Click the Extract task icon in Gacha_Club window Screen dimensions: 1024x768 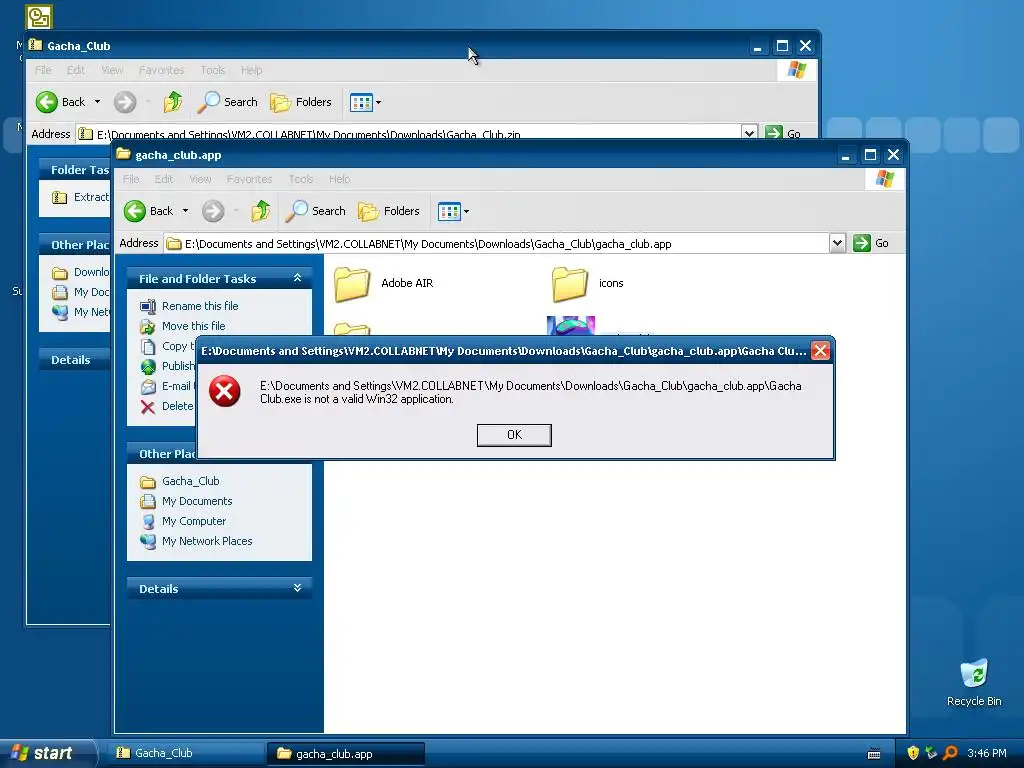tap(59, 197)
